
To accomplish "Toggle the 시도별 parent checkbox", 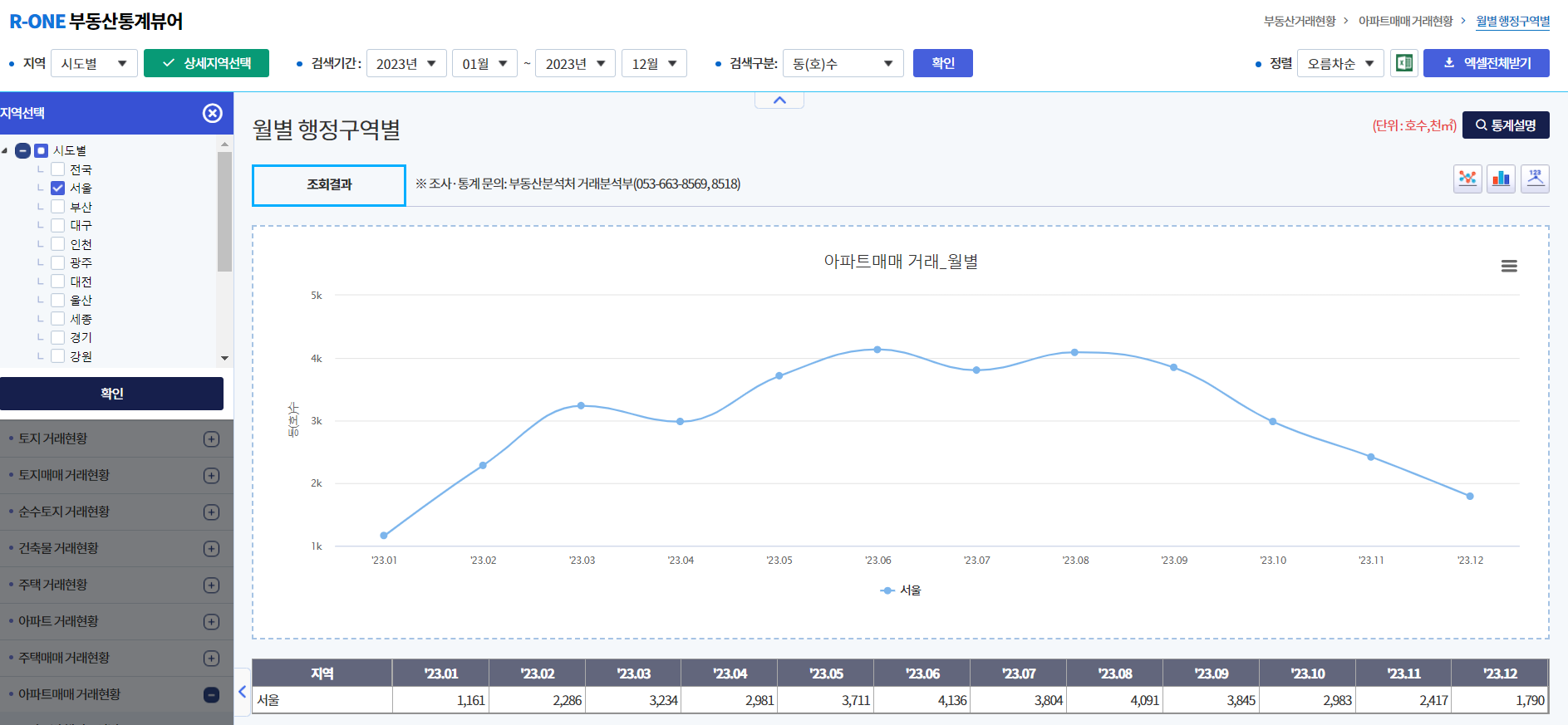I will click(41, 151).
